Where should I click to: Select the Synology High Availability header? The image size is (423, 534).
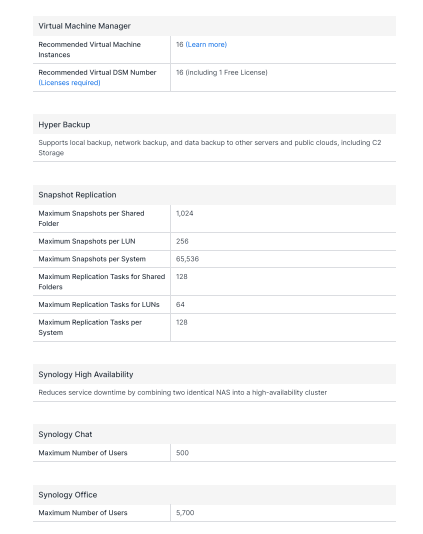pos(214,374)
